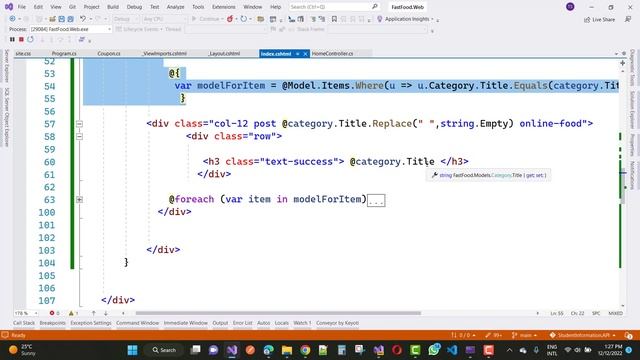The image size is (640, 360).
Task: Click the navigate backward toolbar icon
Action: (12, 19)
